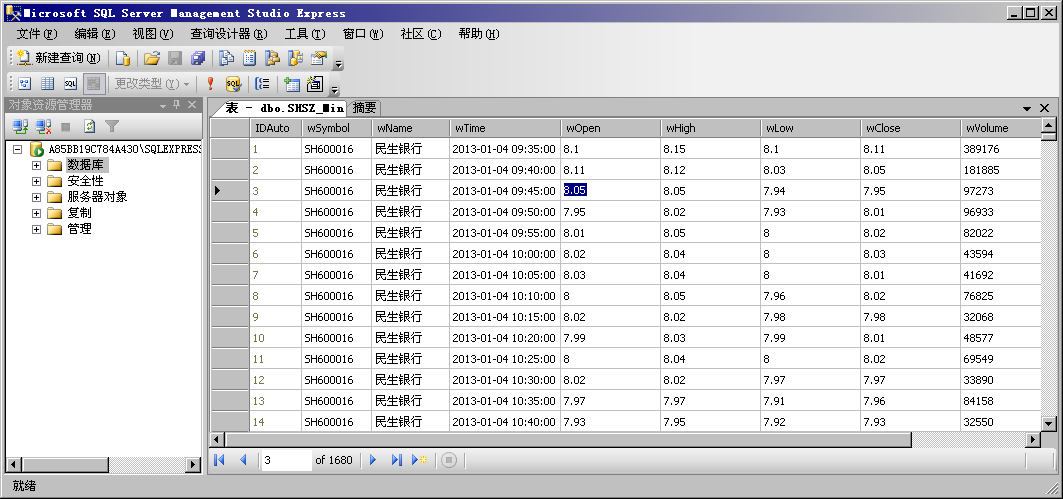The height and width of the screenshot is (499, 1063).
Task: Click the Filter funnel icon in Object Explorer
Action: [112, 126]
